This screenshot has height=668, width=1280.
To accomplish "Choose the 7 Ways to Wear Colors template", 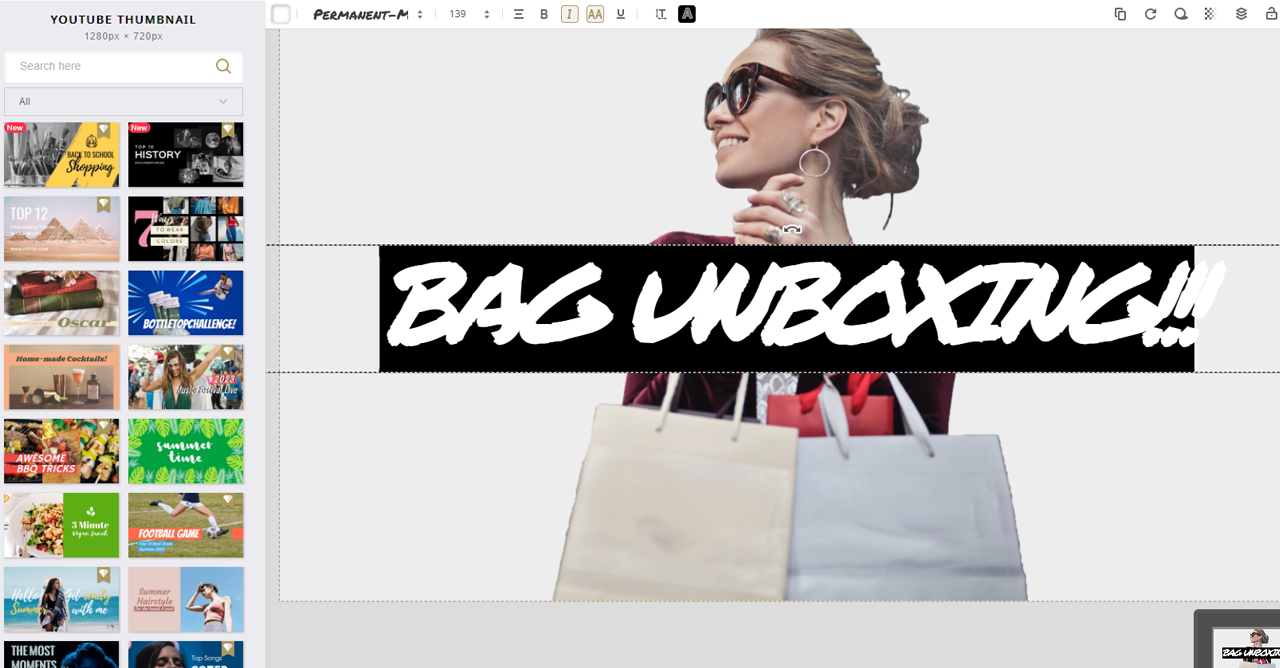I will point(186,229).
